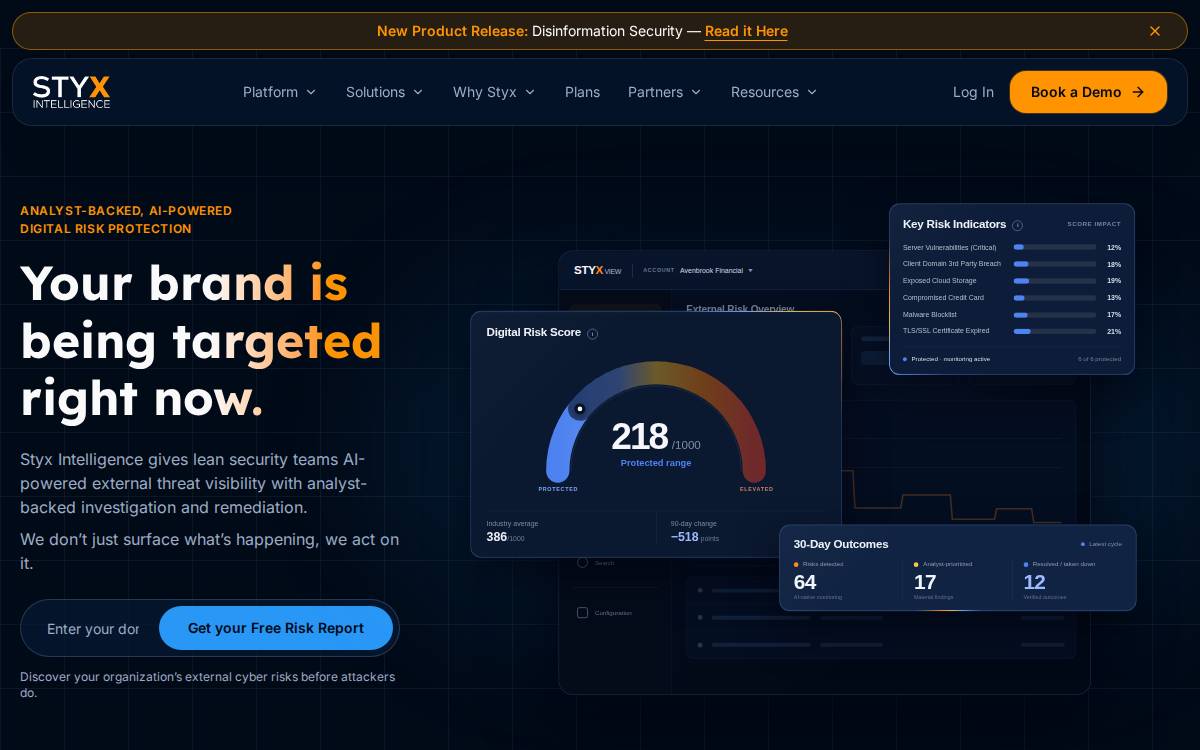Click the Read it Here link
The height and width of the screenshot is (750, 1200).
coord(746,31)
